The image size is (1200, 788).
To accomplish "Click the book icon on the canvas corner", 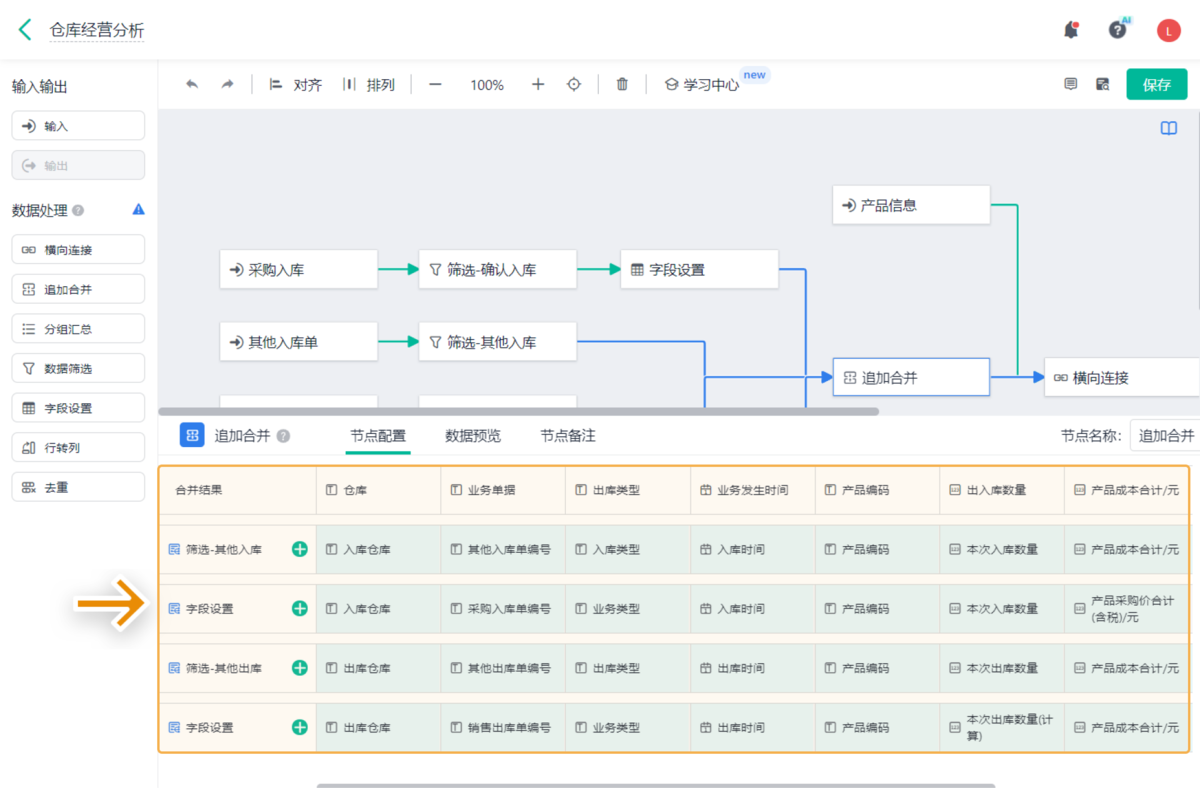I will point(1168,128).
